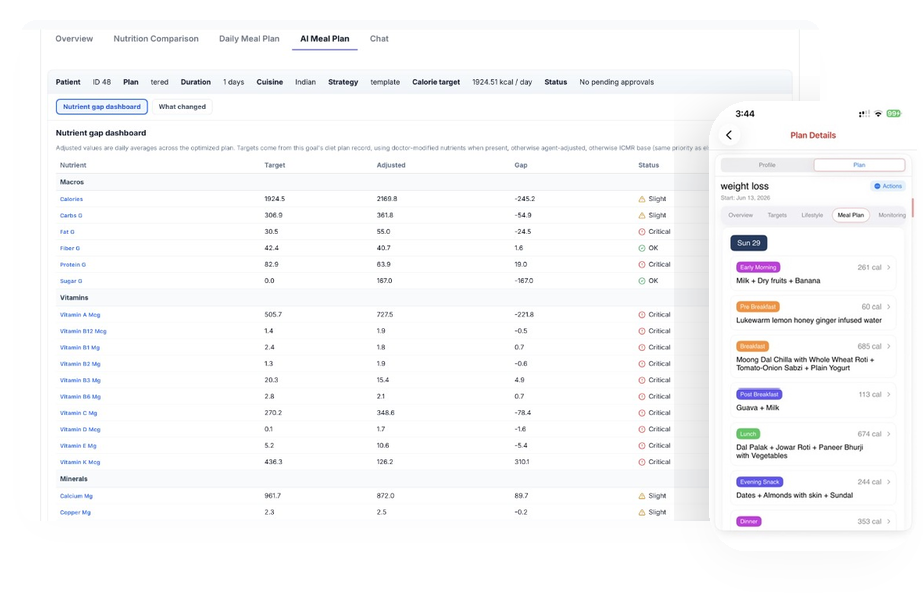Open the Vitamin B6 Mg link
923x596 pixels.
coord(80,397)
